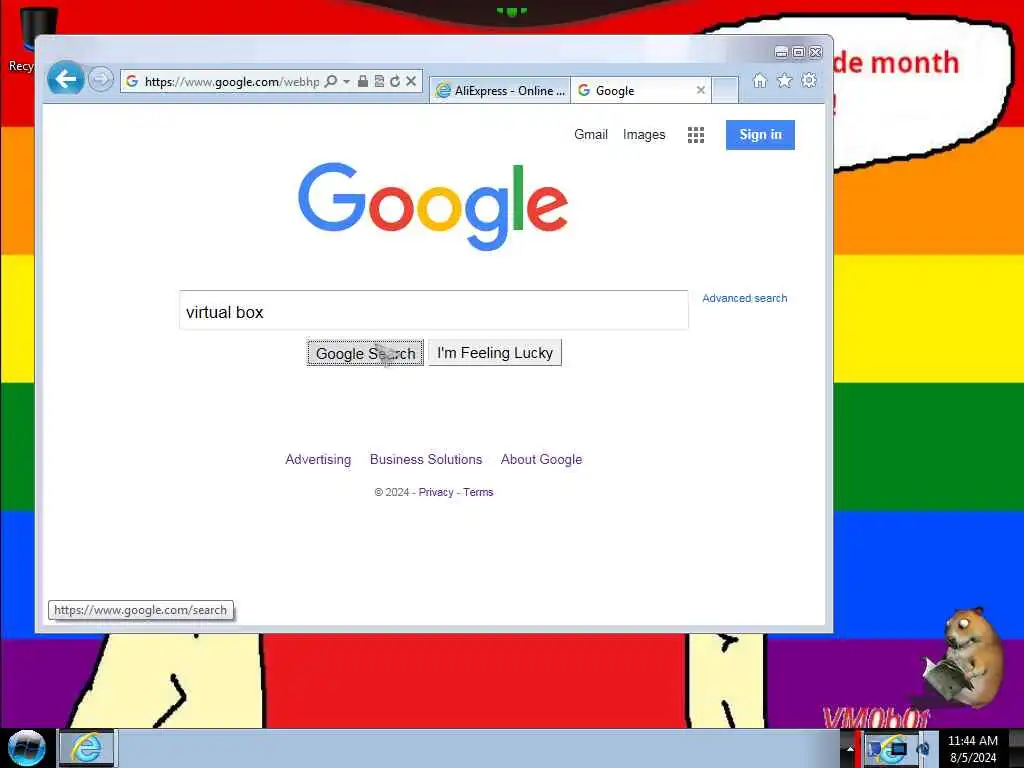The height and width of the screenshot is (768, 1024).
Task: Close the Google tab
Action: [x=701, y=90]
